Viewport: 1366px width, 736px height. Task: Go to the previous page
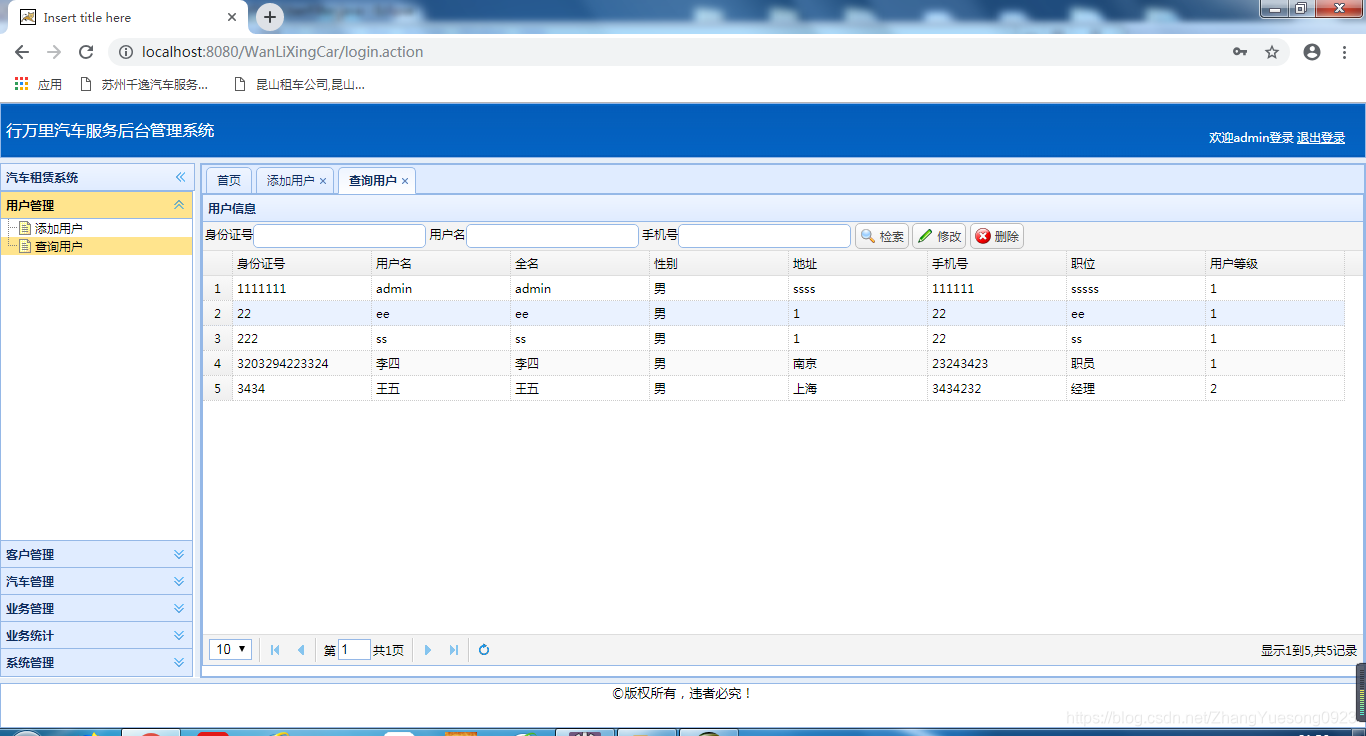click(300, 650)
